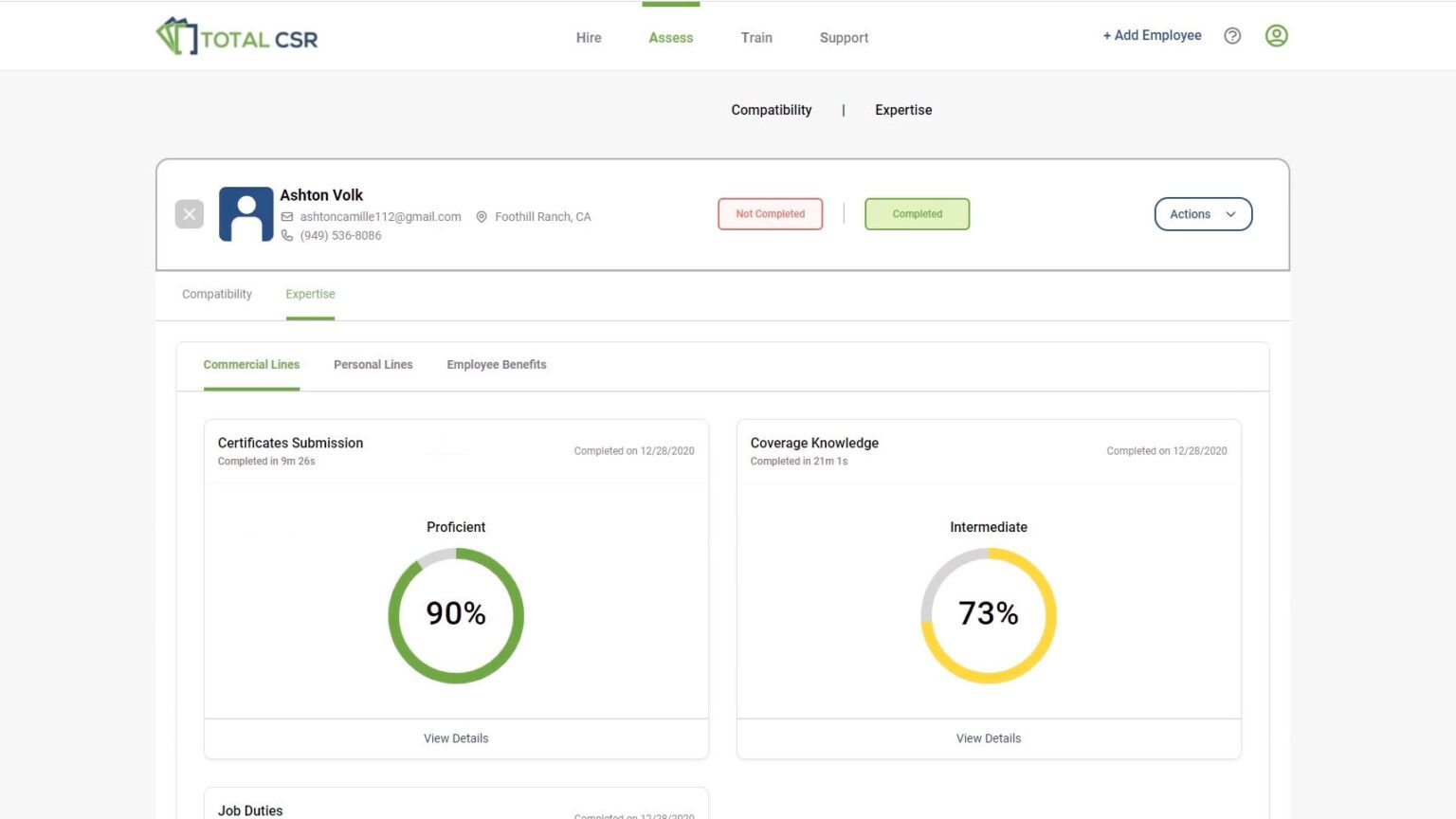Screen dimensions: 1456x819
Task: Open the Support page
Action: point(844,38)
